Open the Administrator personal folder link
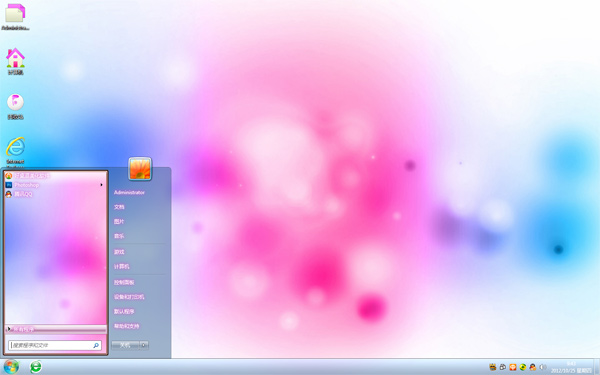This screenshot has width=600, height=375. (x=129, y=192)
